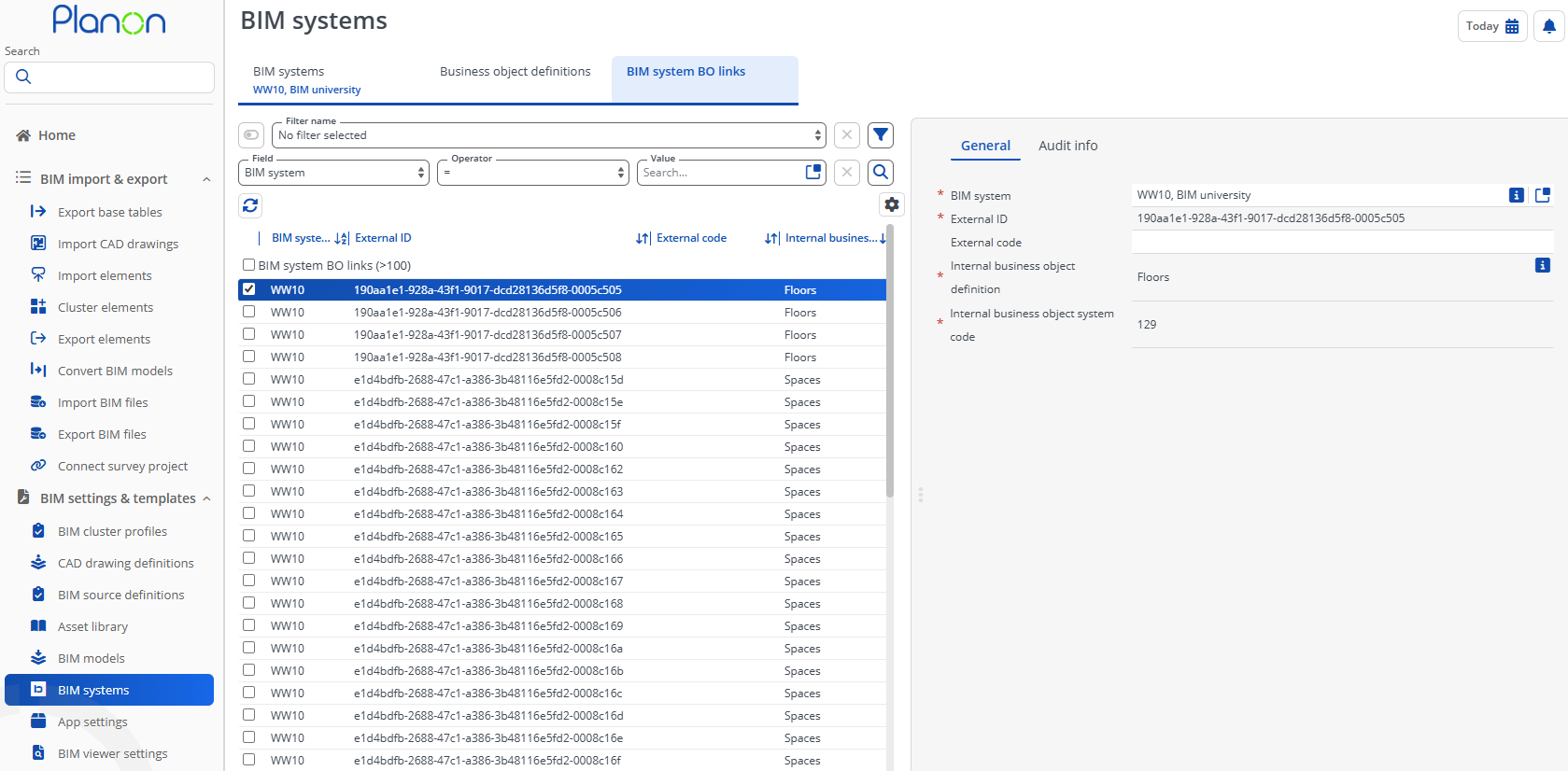Sort by the Internal business column header
Viewport: 1568px width, 771px height.
pyautogui.click(x=831, y=238)
